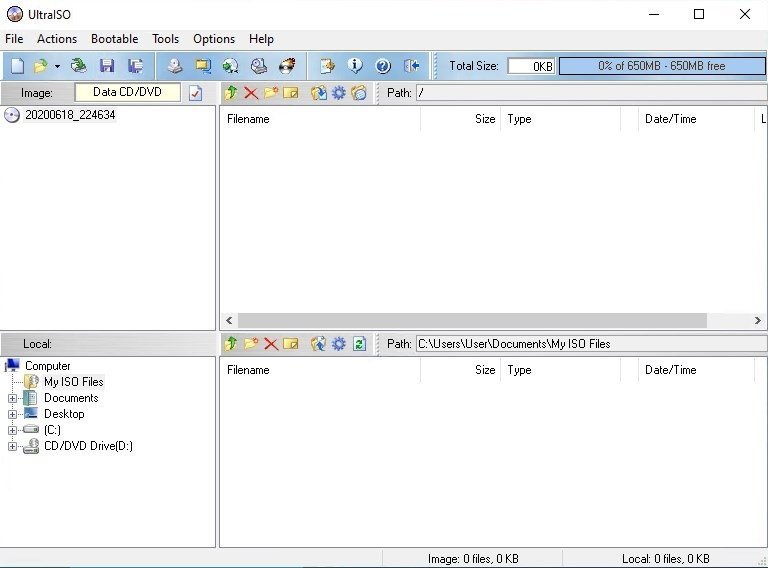The image size is (768, 568).
Task: Select My ISO Files in the Local tree
Action: click(x=73, y=382)
